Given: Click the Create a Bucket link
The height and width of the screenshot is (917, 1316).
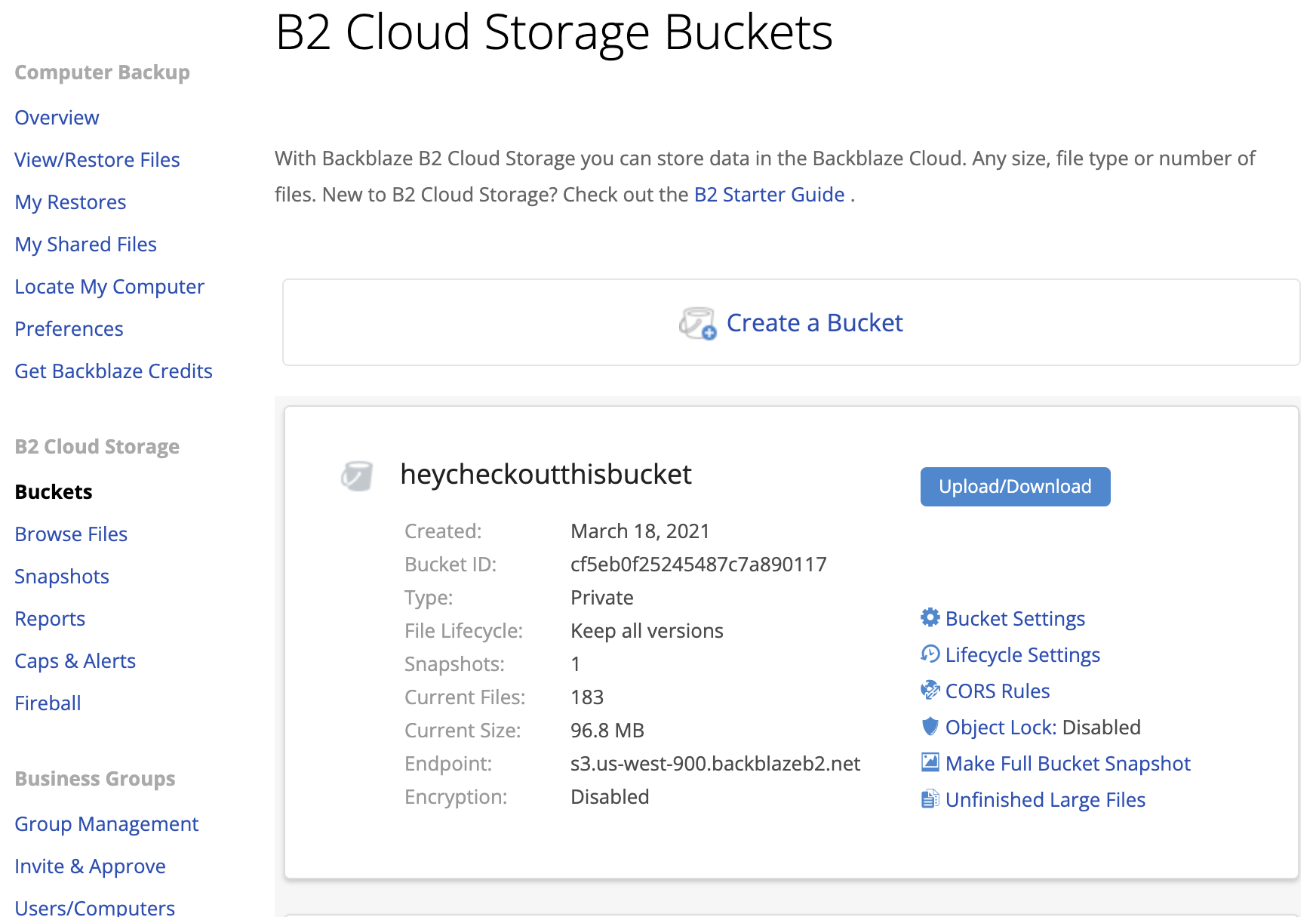Looking at the screenshot, I should 814,323.
